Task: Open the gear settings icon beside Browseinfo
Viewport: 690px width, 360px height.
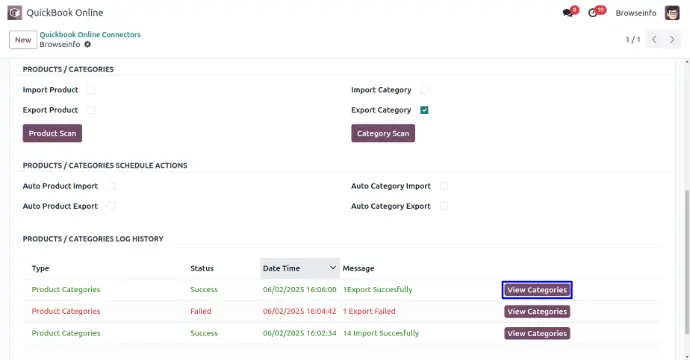Action: 88,44
